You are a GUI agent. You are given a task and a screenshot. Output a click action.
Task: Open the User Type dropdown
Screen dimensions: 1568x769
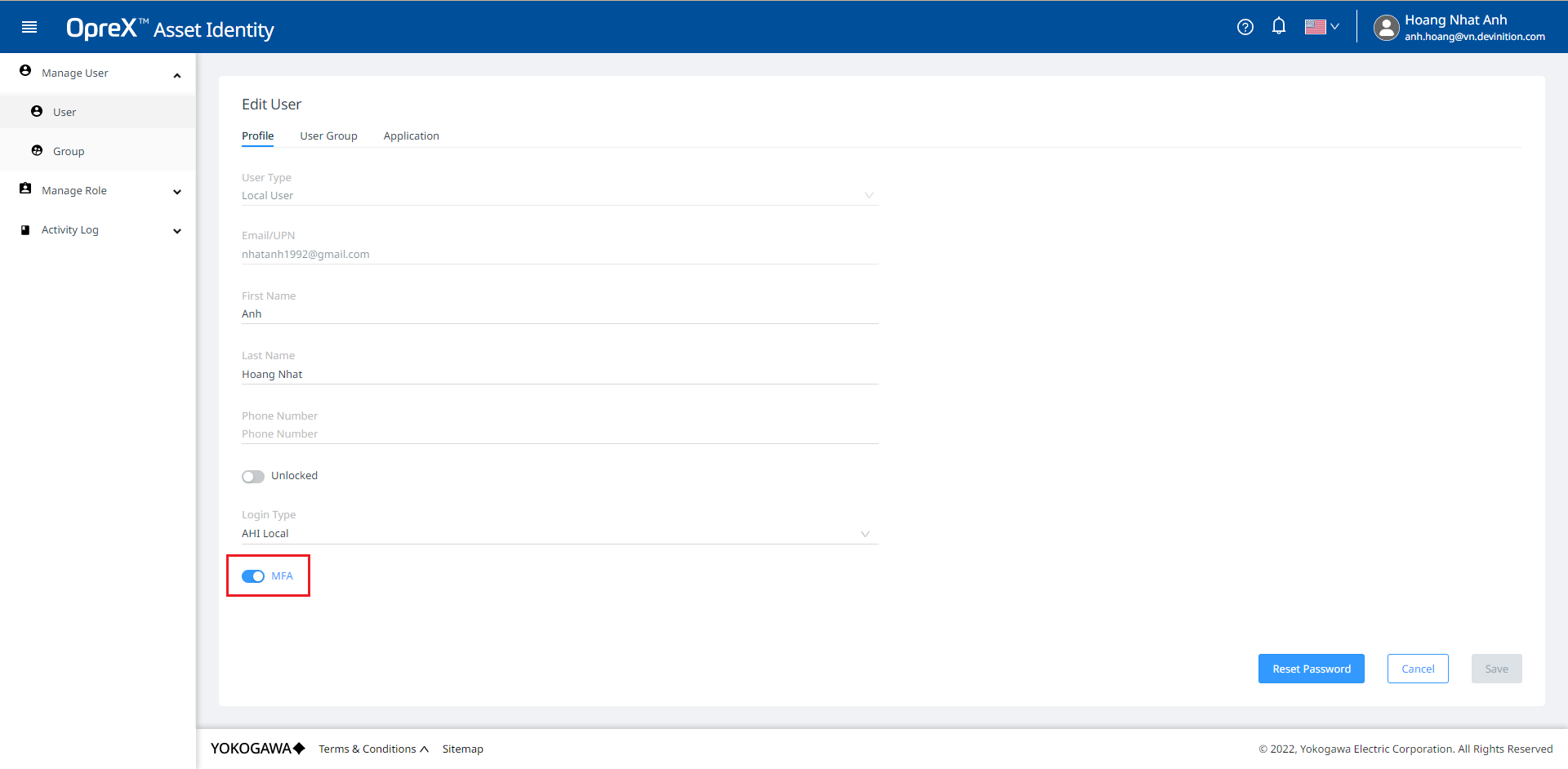559,196
